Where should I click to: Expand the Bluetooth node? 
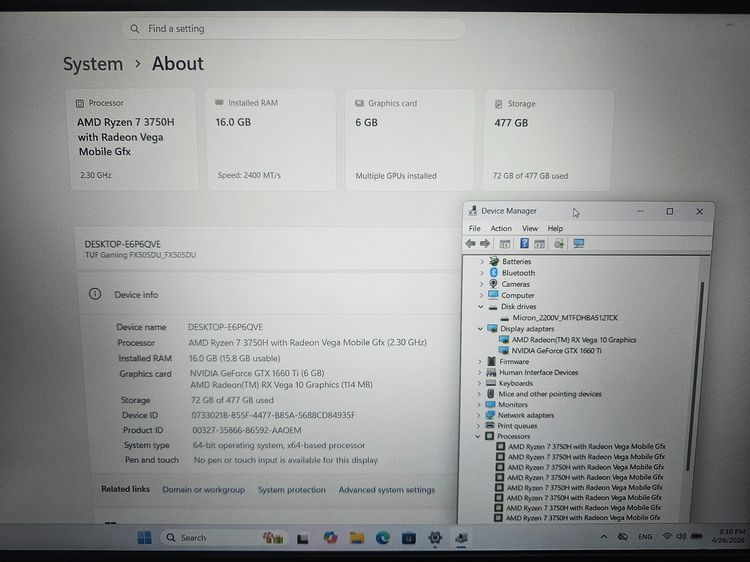pyautogui.click(x=482, y=273)
